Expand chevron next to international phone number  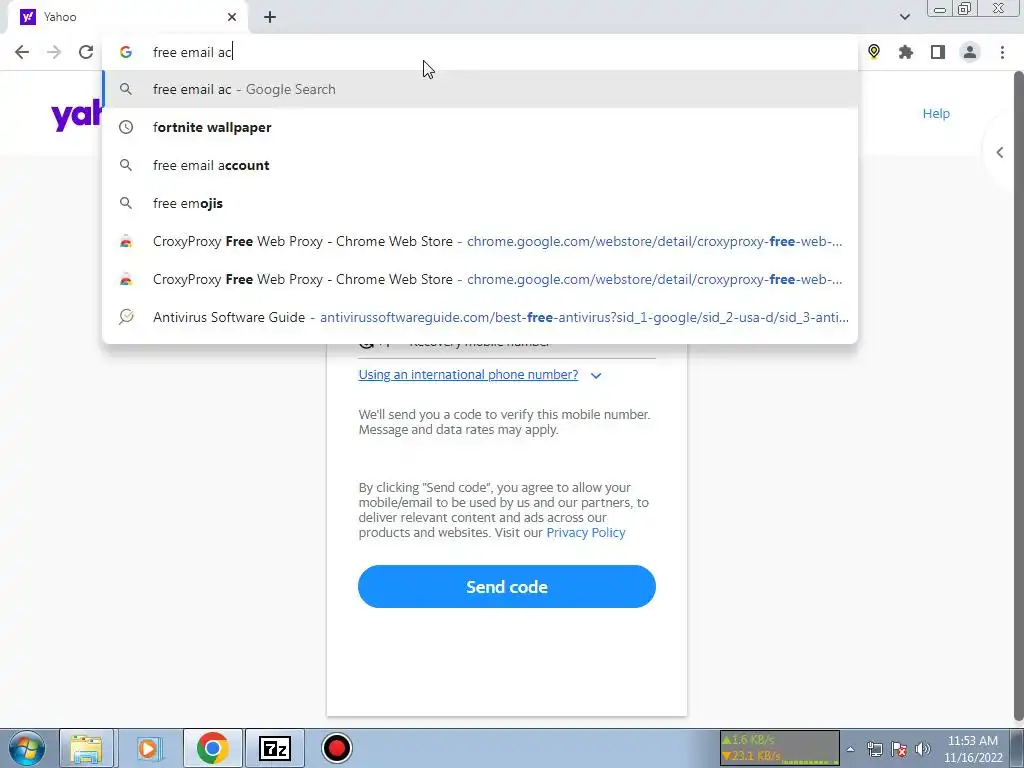[x=596, y=376]
